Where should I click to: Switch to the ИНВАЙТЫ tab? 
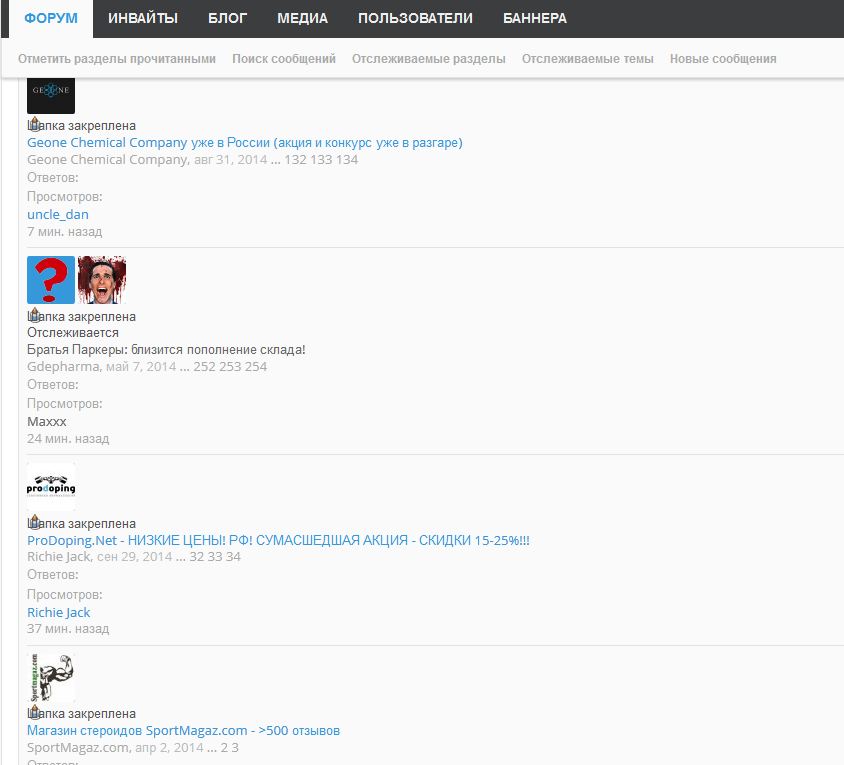[143, 18]
